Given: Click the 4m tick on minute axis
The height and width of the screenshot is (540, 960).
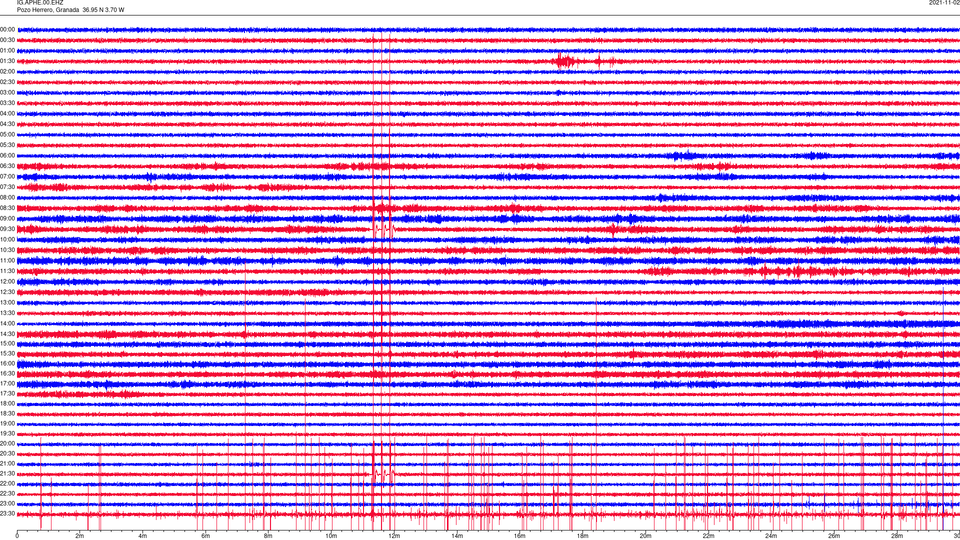Looking at the screenshot, I should click(143, 536).
